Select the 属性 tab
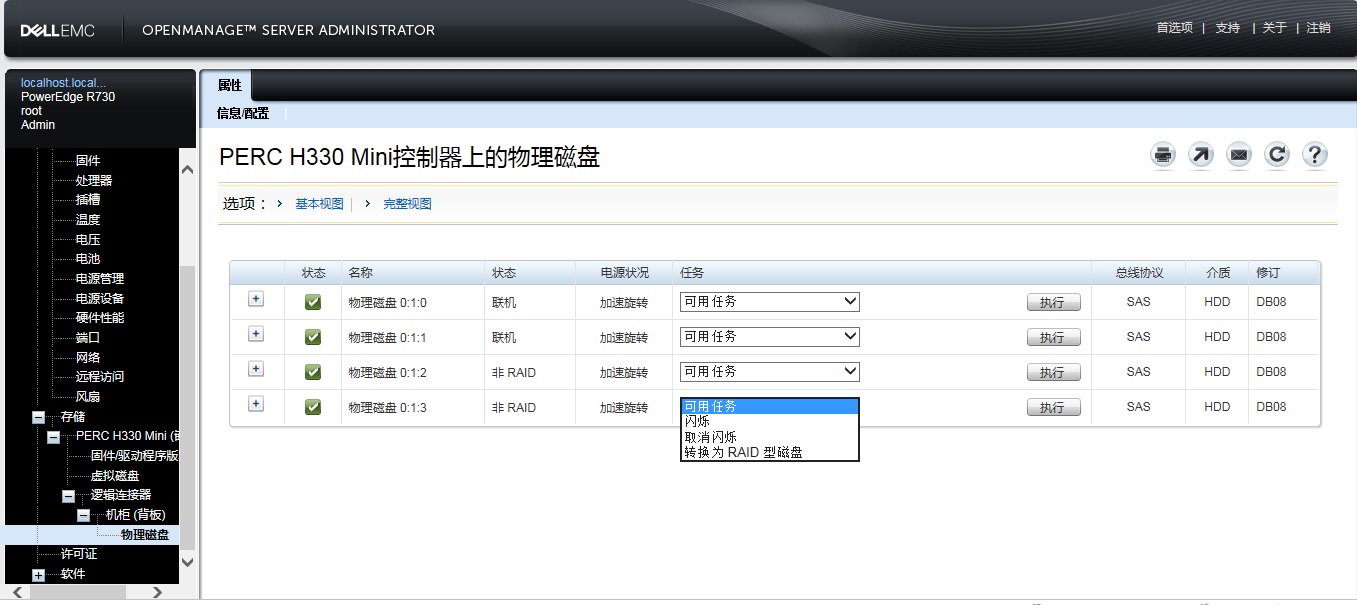 228,85
